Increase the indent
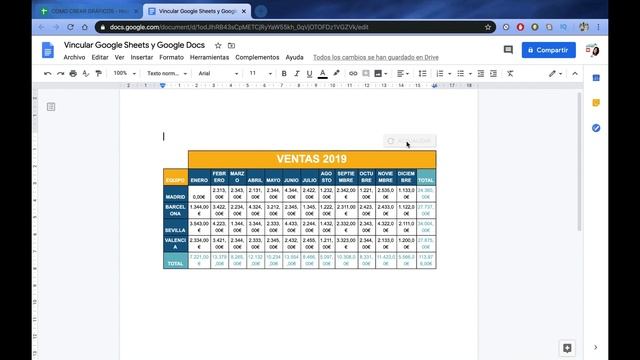Screen dimensions: 640x360 (493, 73)
